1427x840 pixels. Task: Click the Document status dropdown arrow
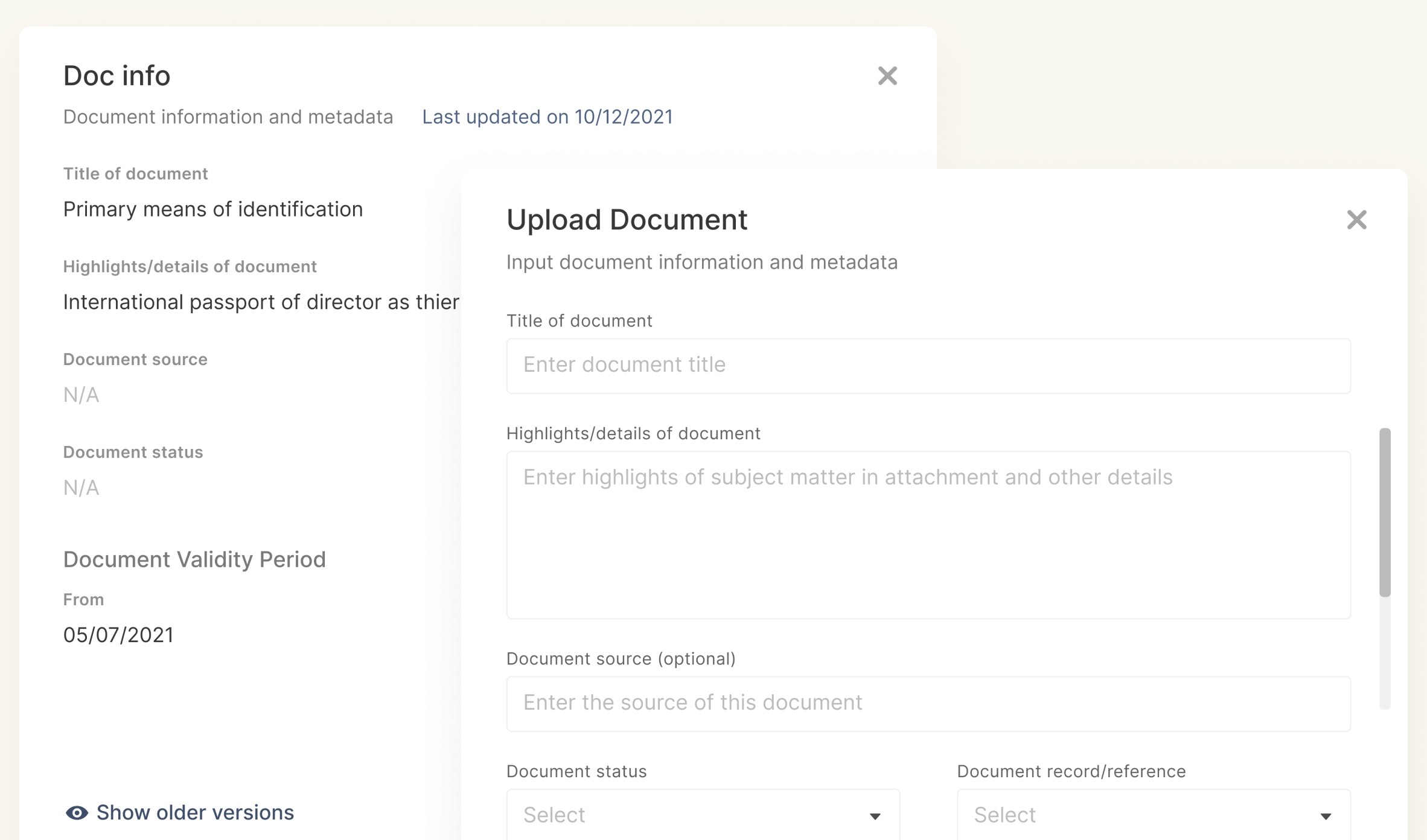[875, 816]
